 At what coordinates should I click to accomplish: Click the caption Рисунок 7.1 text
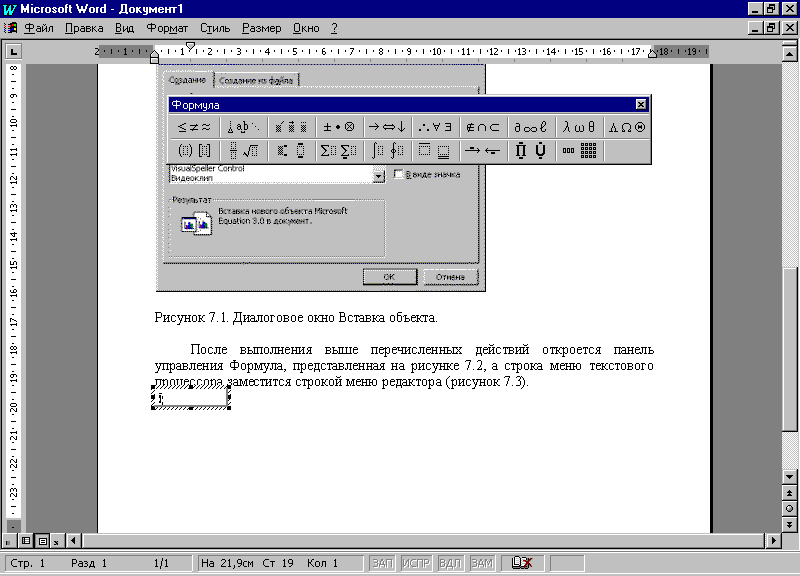296,317
